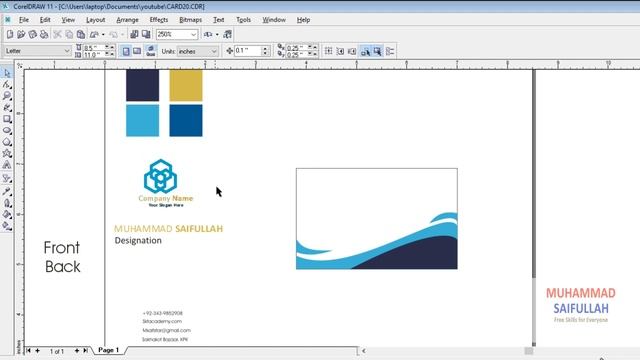The image size is (640, 360).
Task: Click the Cut scissors icon
Action: (58, 34)
